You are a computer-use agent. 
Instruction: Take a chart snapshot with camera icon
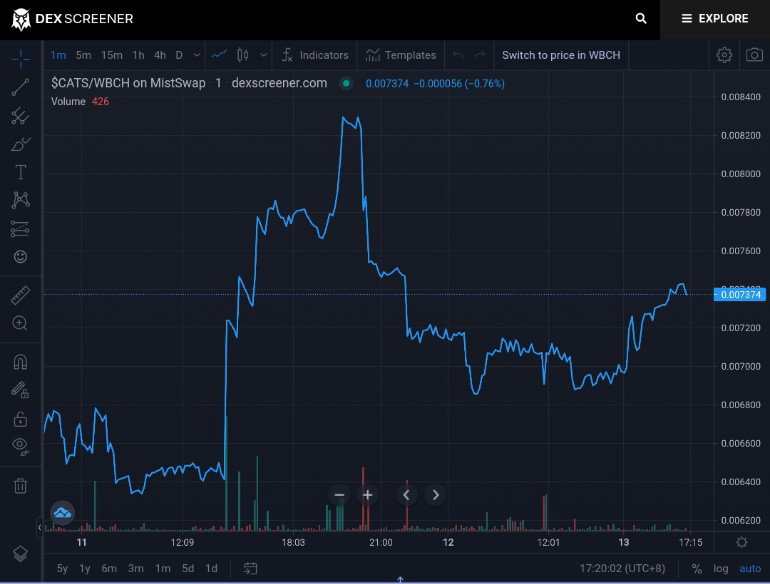click(754, 55)
